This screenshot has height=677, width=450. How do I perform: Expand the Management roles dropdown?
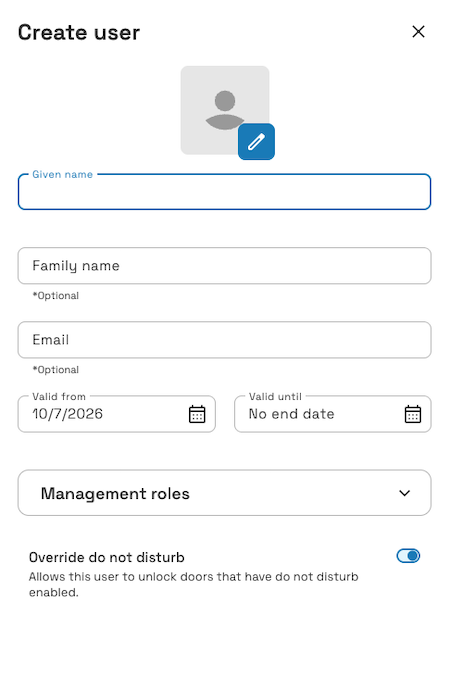pyautogui.click(x=225, y=493)
